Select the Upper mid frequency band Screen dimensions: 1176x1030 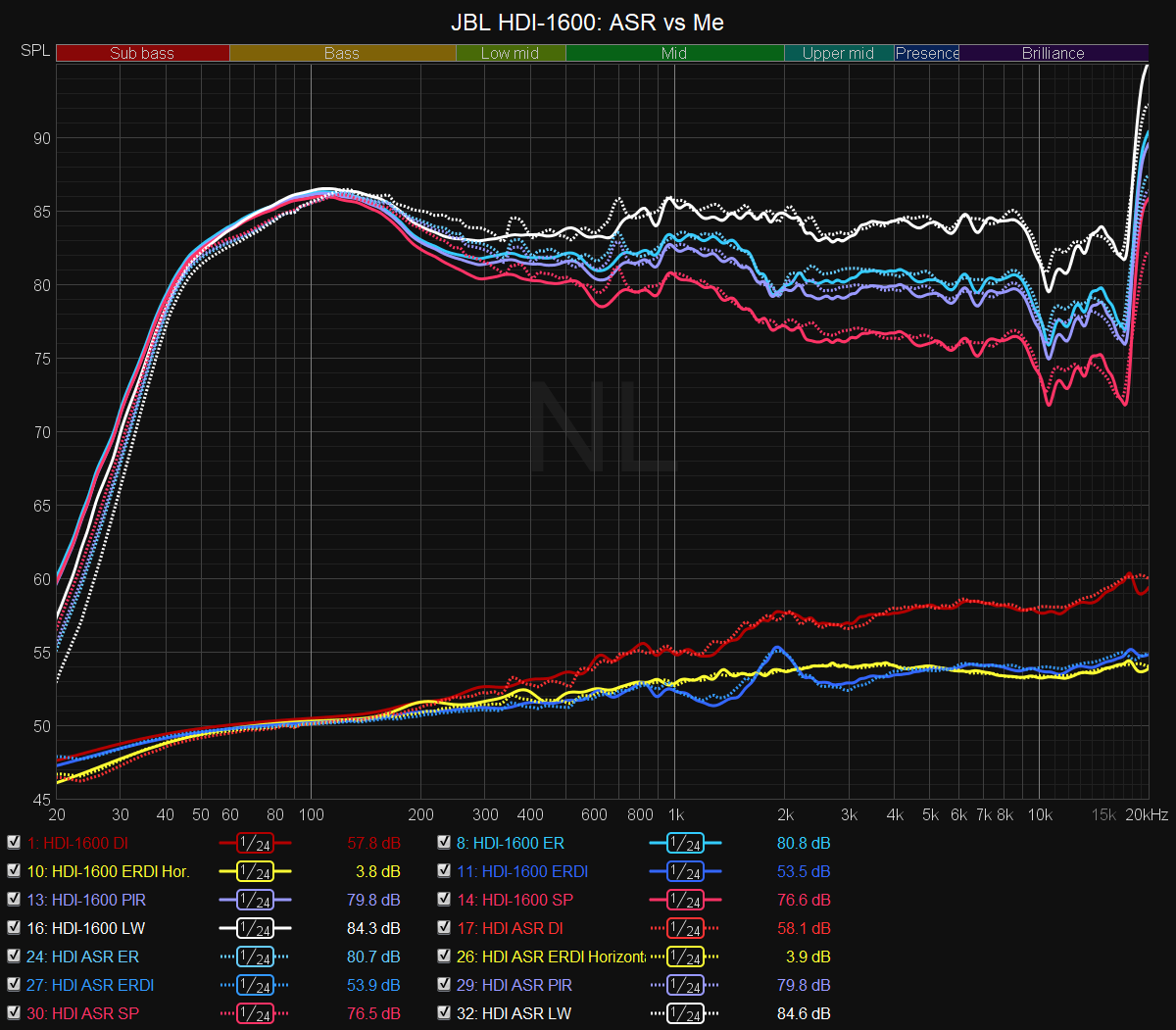click(x=839, y=53)
